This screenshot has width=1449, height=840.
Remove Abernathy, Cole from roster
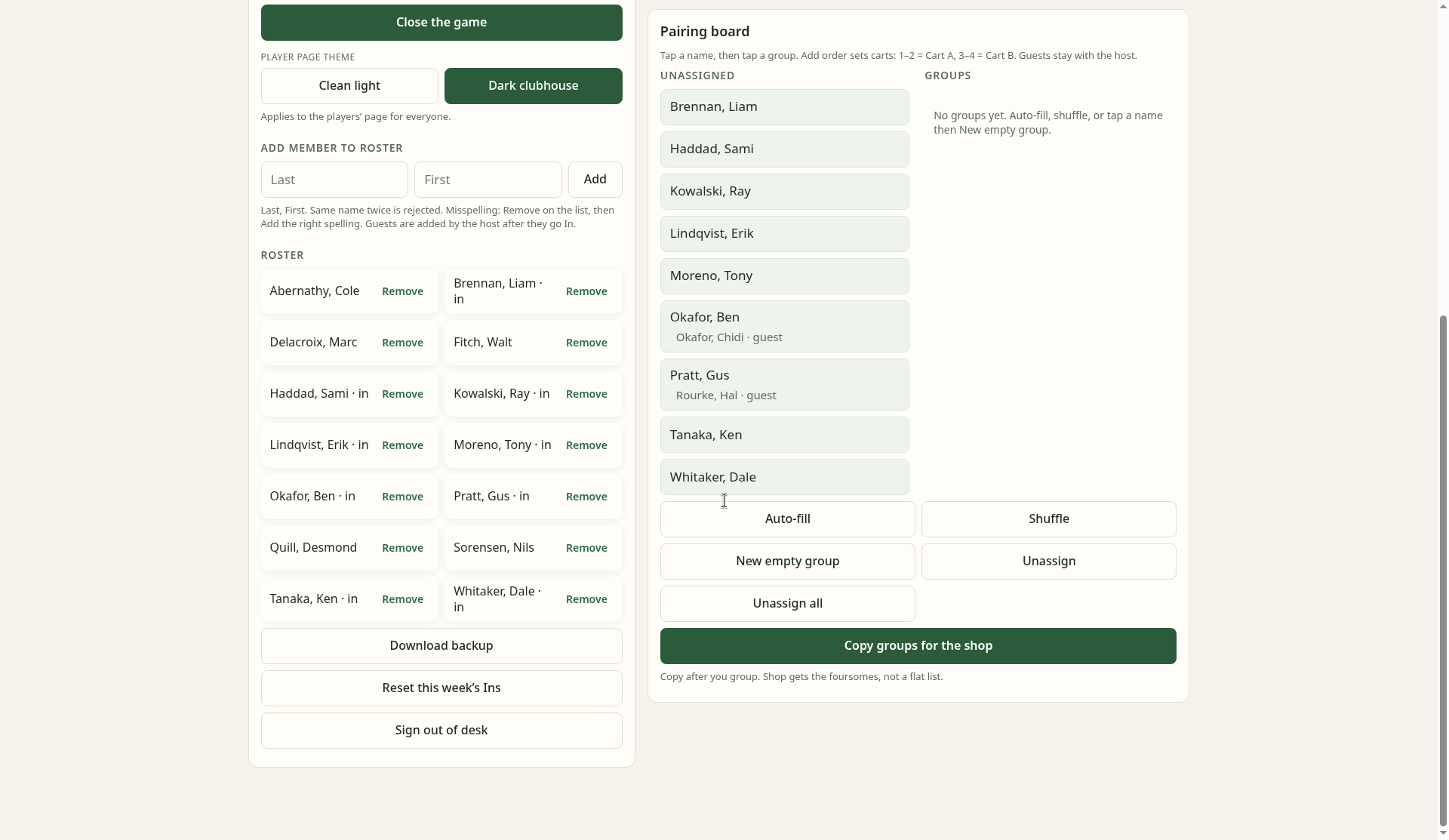402,291
